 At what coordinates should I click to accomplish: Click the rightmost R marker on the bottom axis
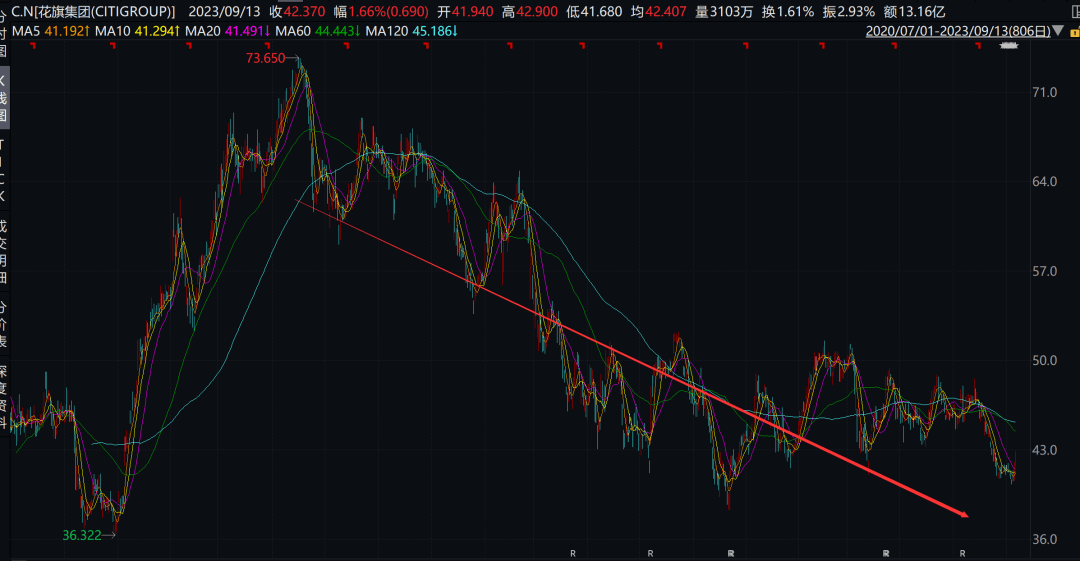(962, 552)
